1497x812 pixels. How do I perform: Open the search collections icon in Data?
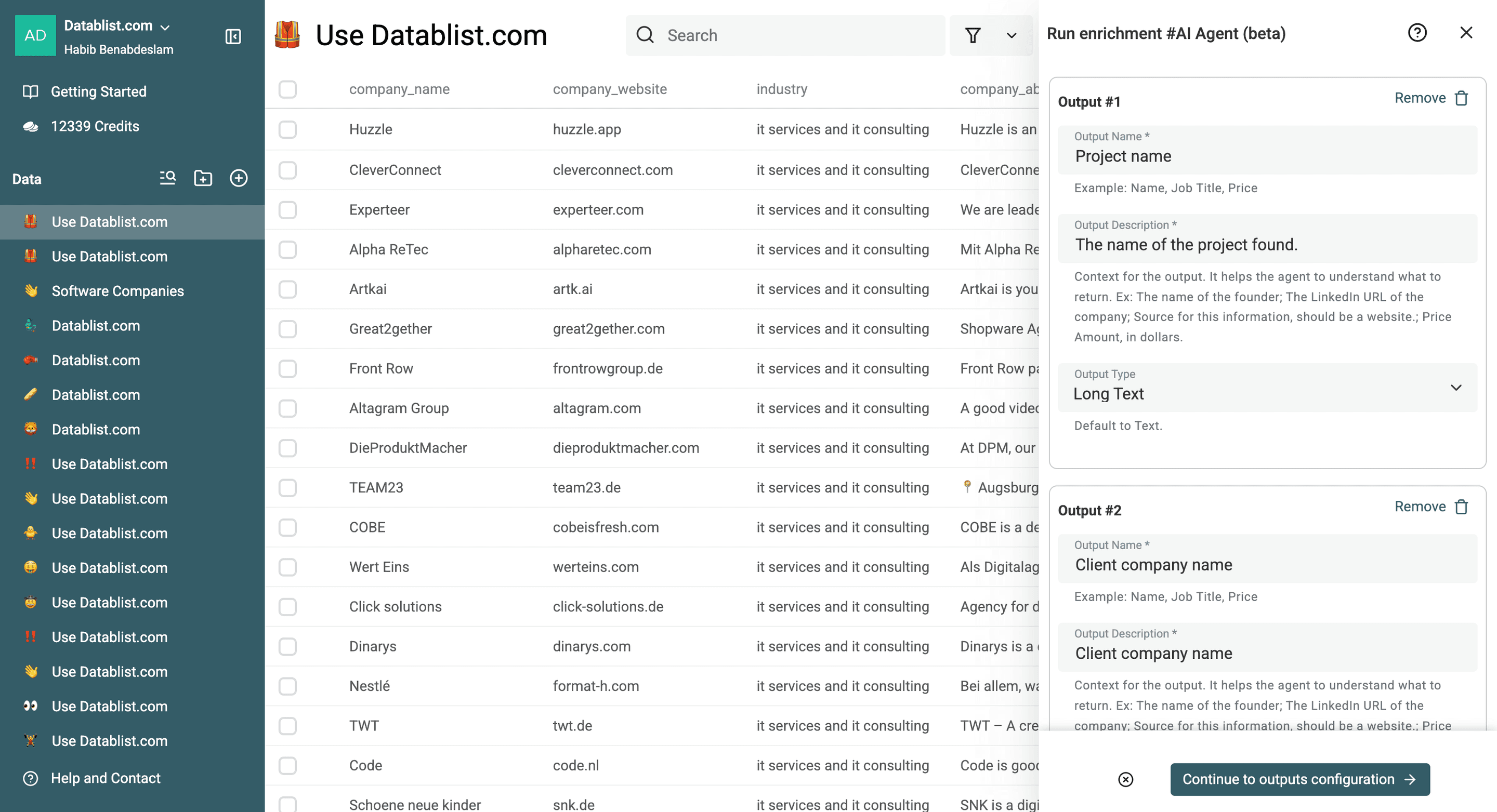(x=168, y=178)
